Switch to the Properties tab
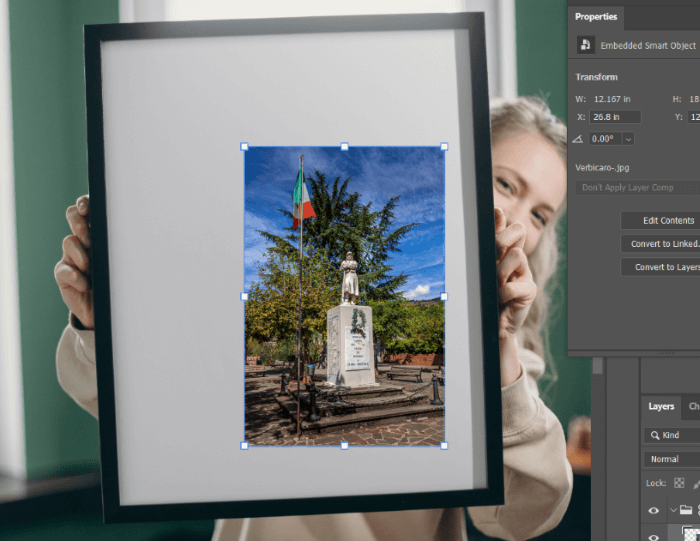The width and height of the screenshot is (700, 541). (596, 17)
